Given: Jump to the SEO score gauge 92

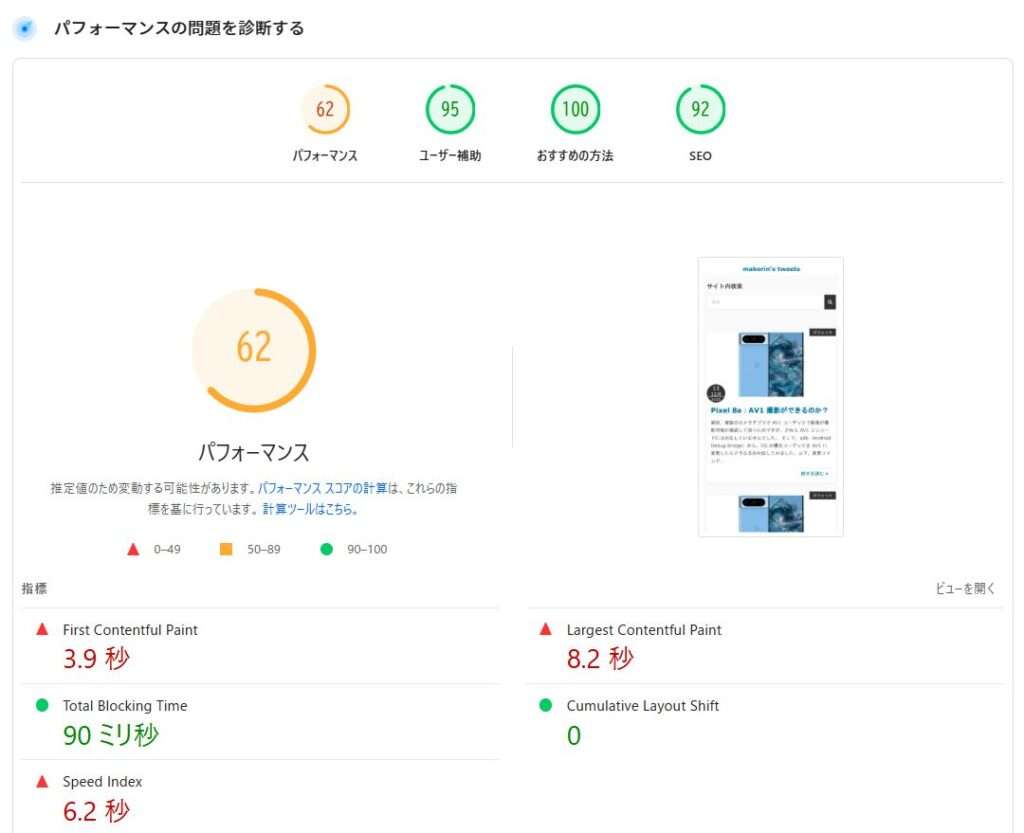Looking at the screenshot, I should coord(700,110).
